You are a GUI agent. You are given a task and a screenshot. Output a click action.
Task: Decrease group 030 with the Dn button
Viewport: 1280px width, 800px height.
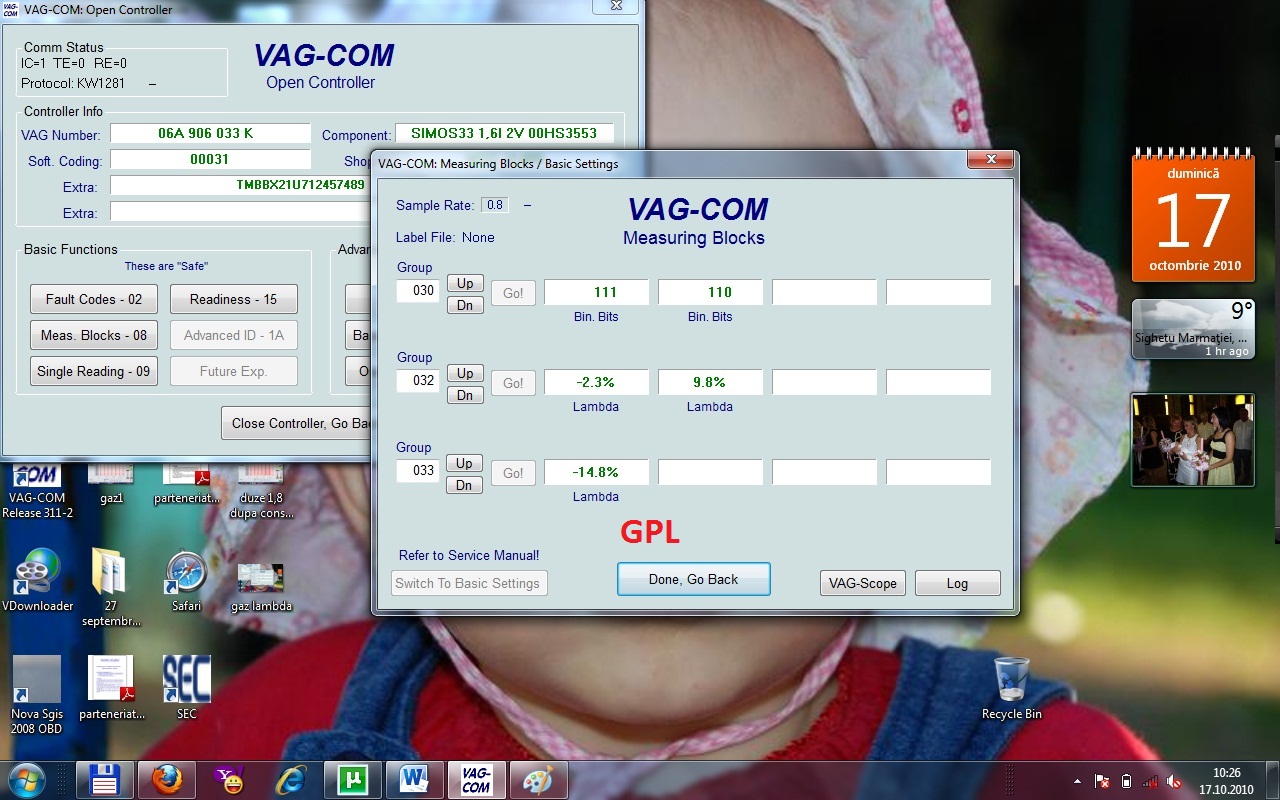pyautogui.click(x=464, y=305)
